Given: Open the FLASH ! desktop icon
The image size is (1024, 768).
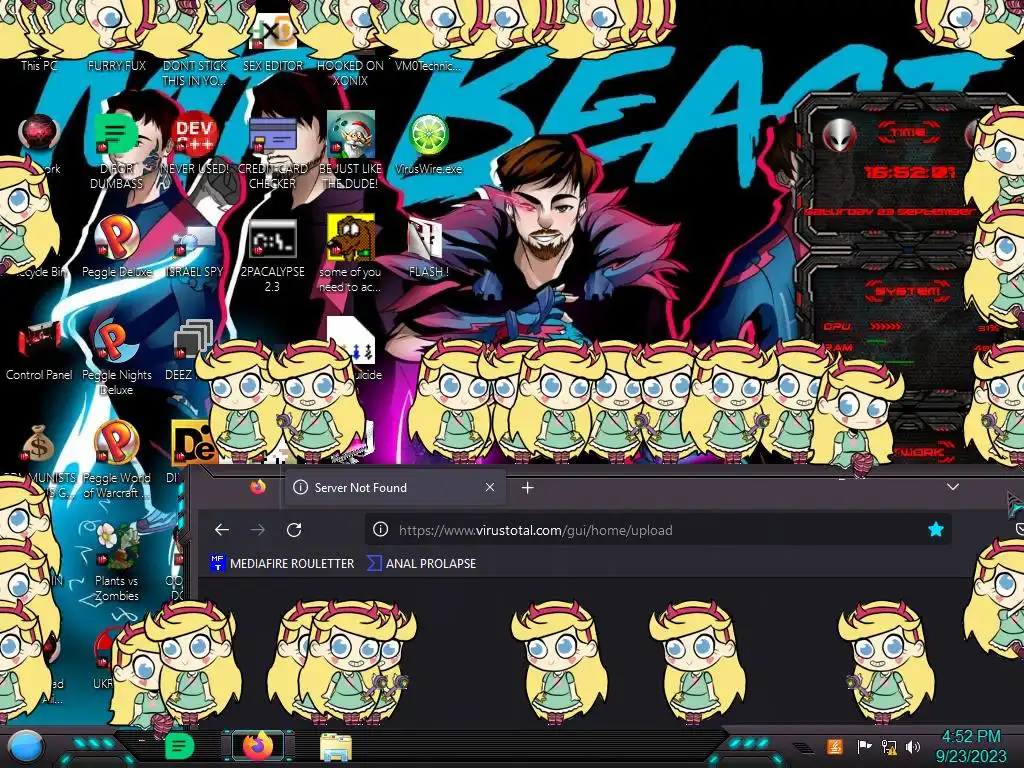Looking at the screenshot, I should pyautogui.click(x=428, y=249).
